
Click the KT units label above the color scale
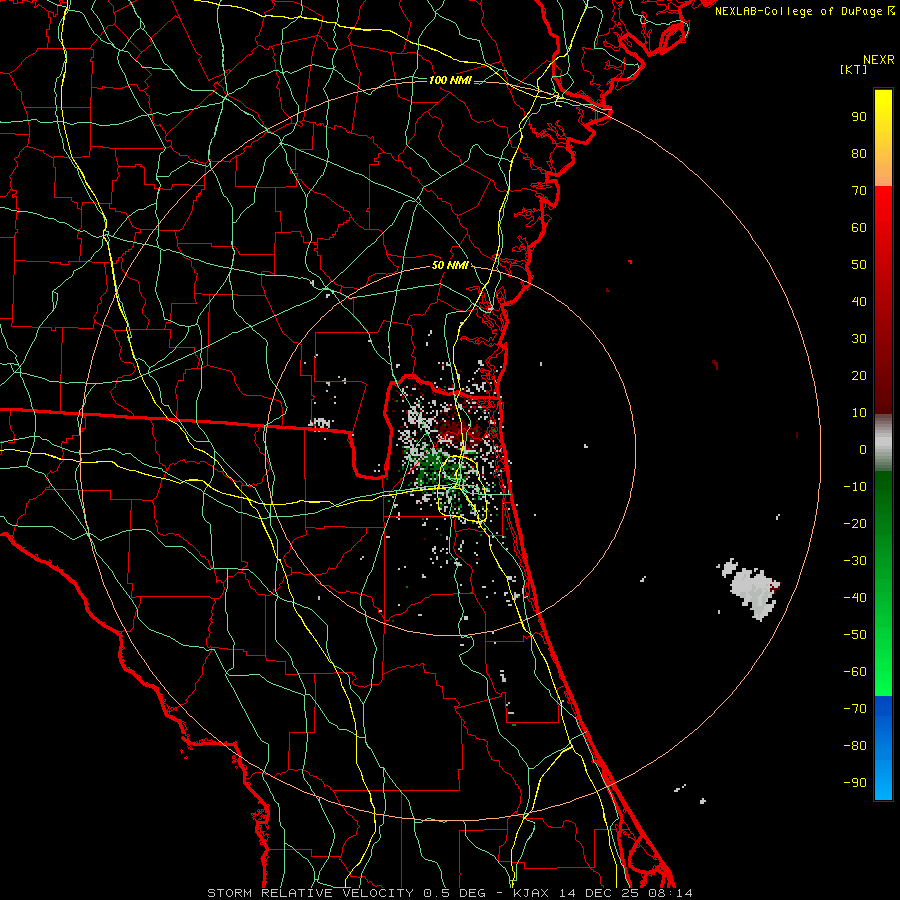[x=853, y=69]
